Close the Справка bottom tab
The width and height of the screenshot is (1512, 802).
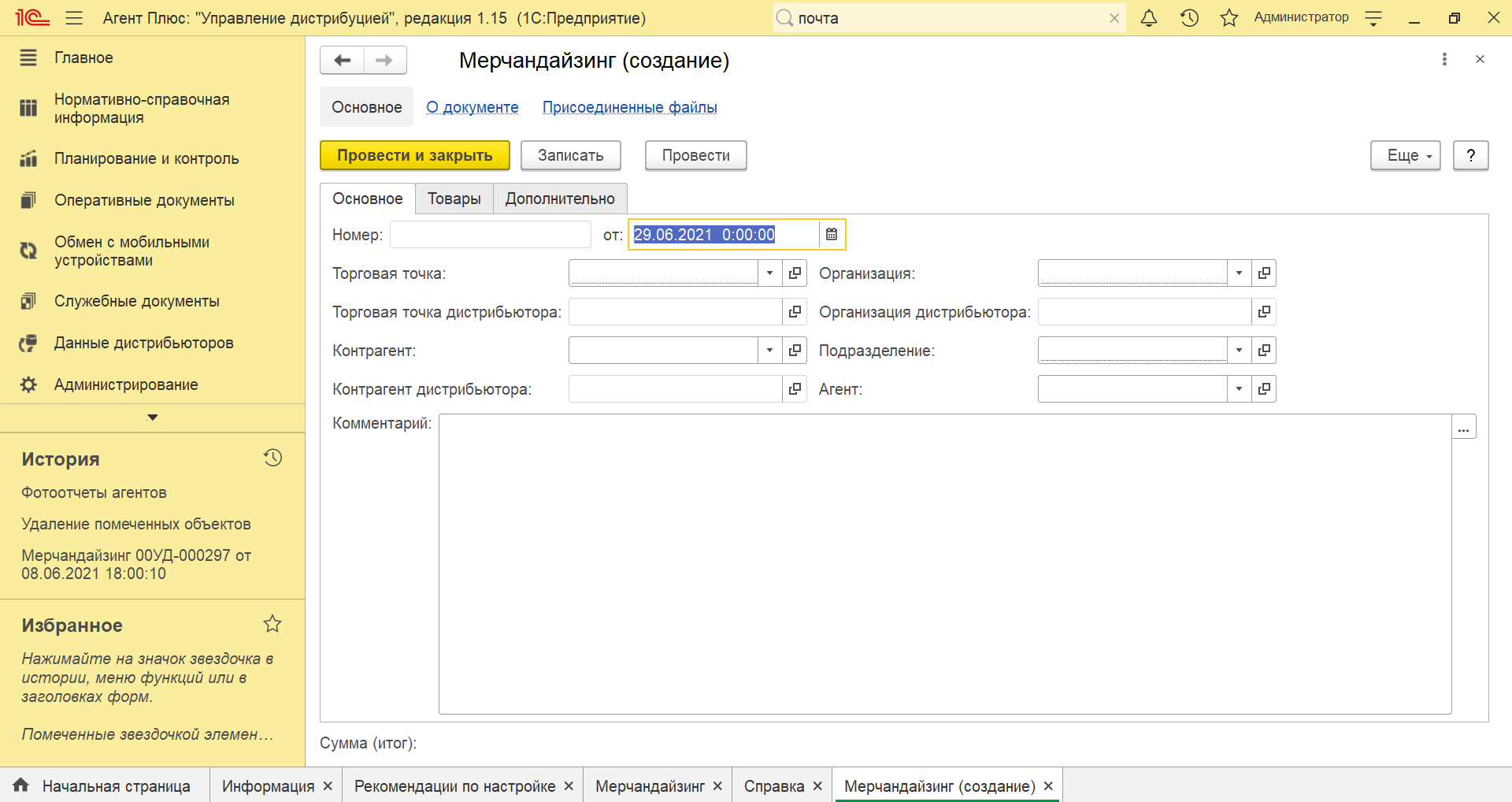click(x=817, y=786)
